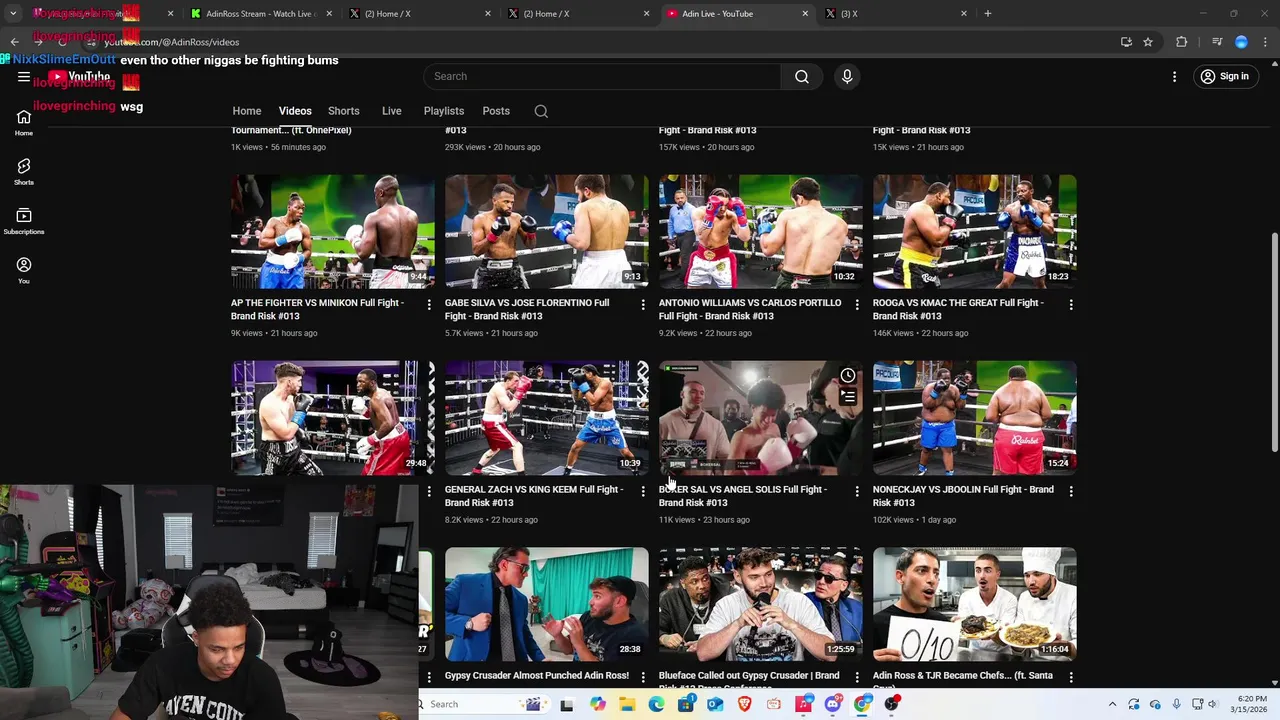
Task: Open Microsoft Edge from the taskbar
Action: [656, 704]
